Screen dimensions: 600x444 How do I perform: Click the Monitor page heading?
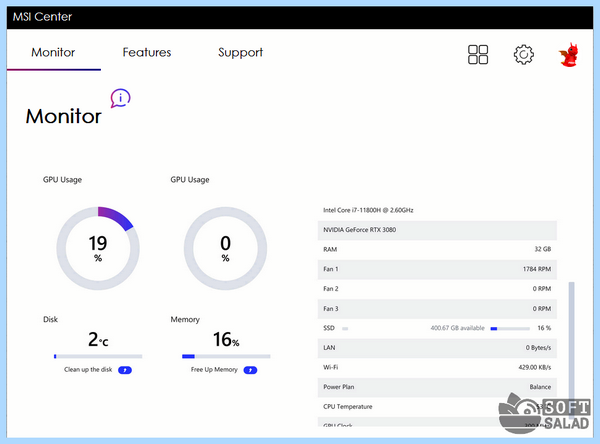coord(64,116)
